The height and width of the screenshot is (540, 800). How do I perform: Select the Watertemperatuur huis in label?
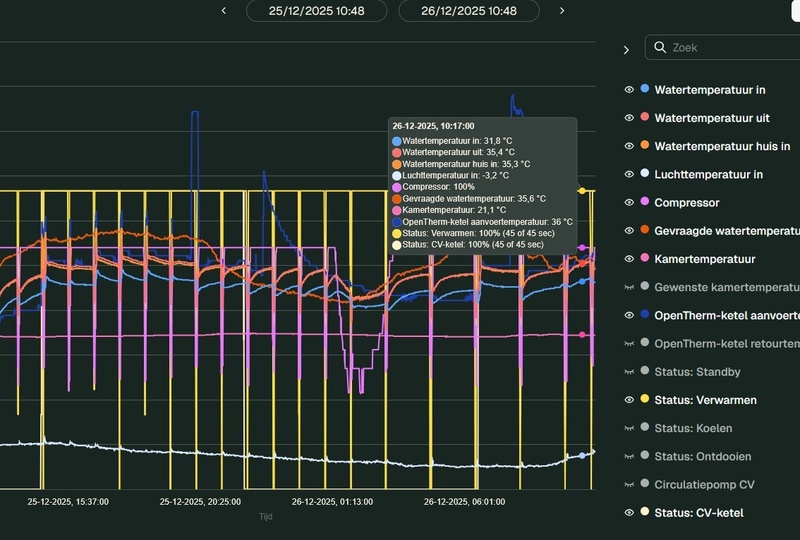click(722, 147)
